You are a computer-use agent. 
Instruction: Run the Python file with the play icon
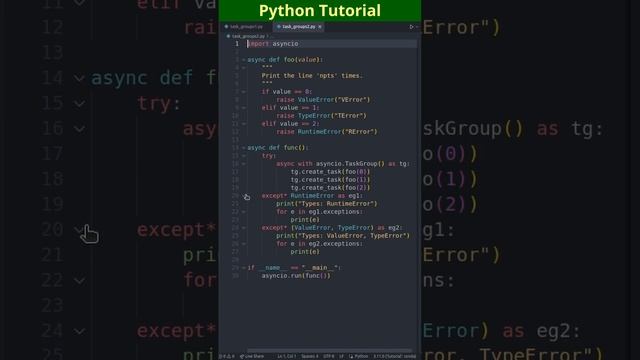pyautogui.click(x=411, y=27)
